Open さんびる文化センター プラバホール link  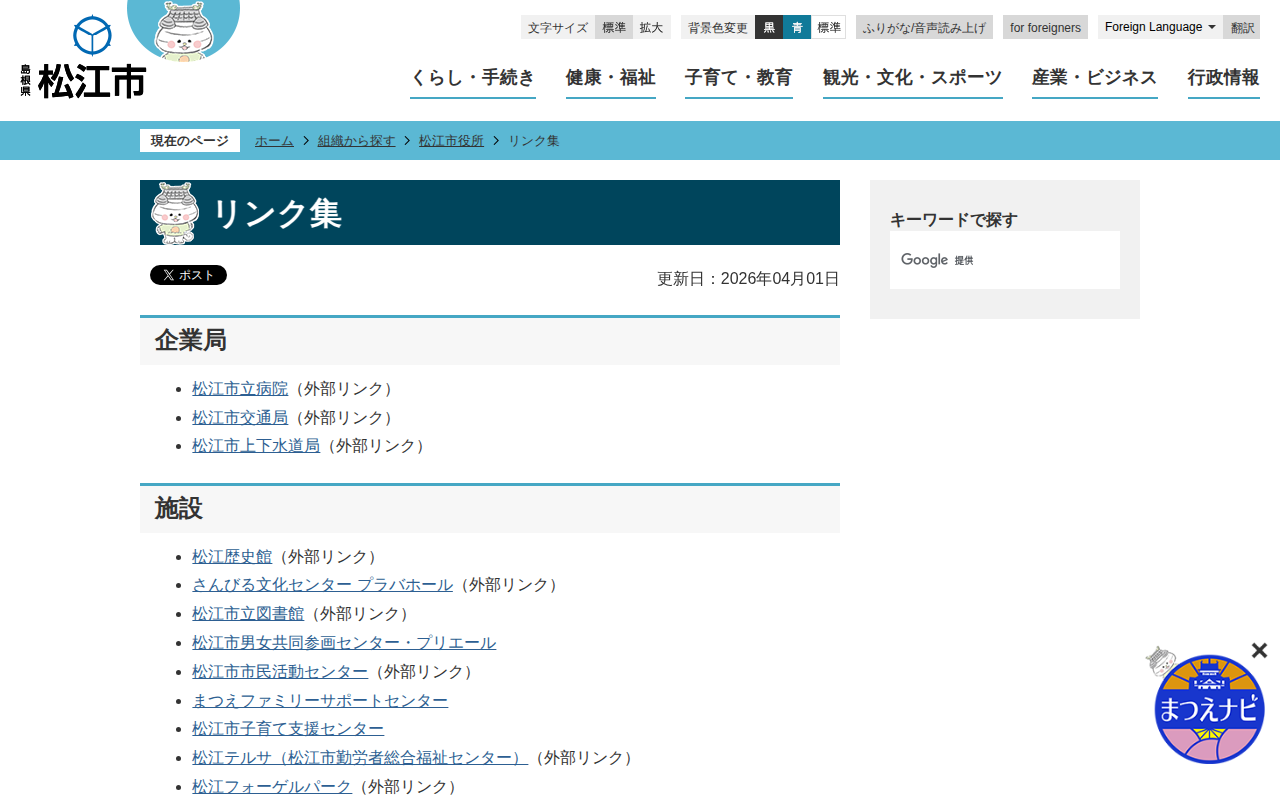[x=322, y=585]
